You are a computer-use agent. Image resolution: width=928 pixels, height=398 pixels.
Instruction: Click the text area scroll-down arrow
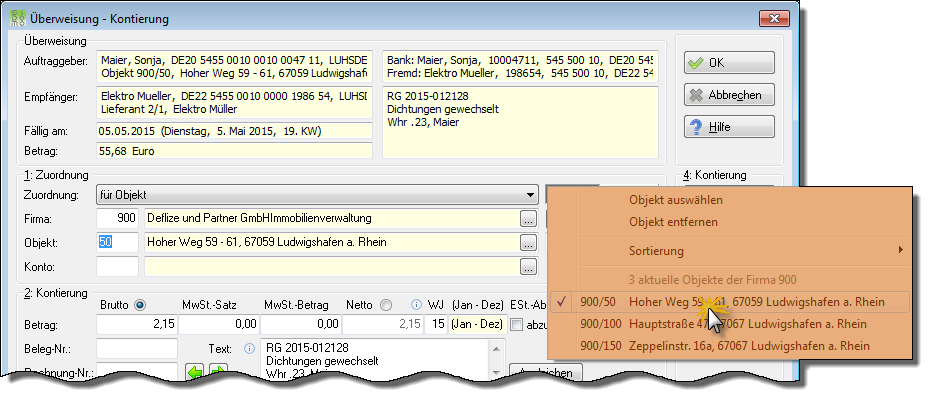496,372
